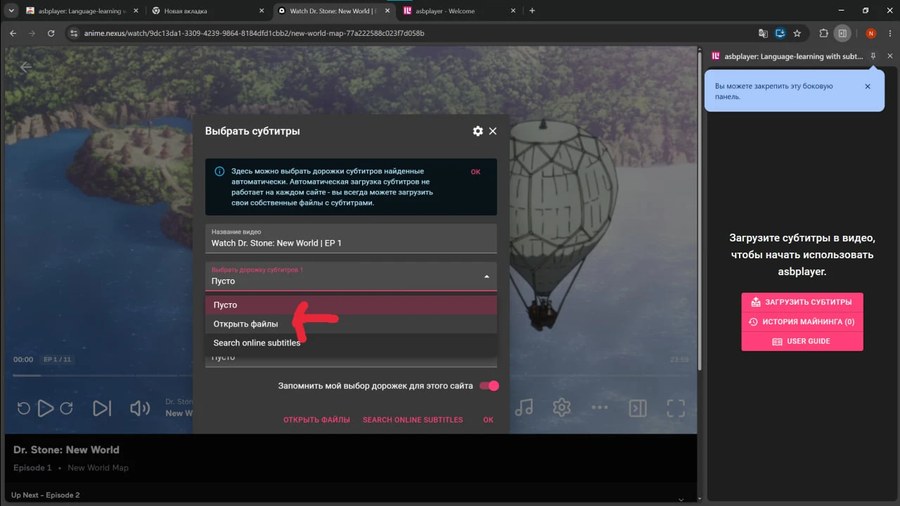Play the video
The image size is (900, 506).
(45, 408)
